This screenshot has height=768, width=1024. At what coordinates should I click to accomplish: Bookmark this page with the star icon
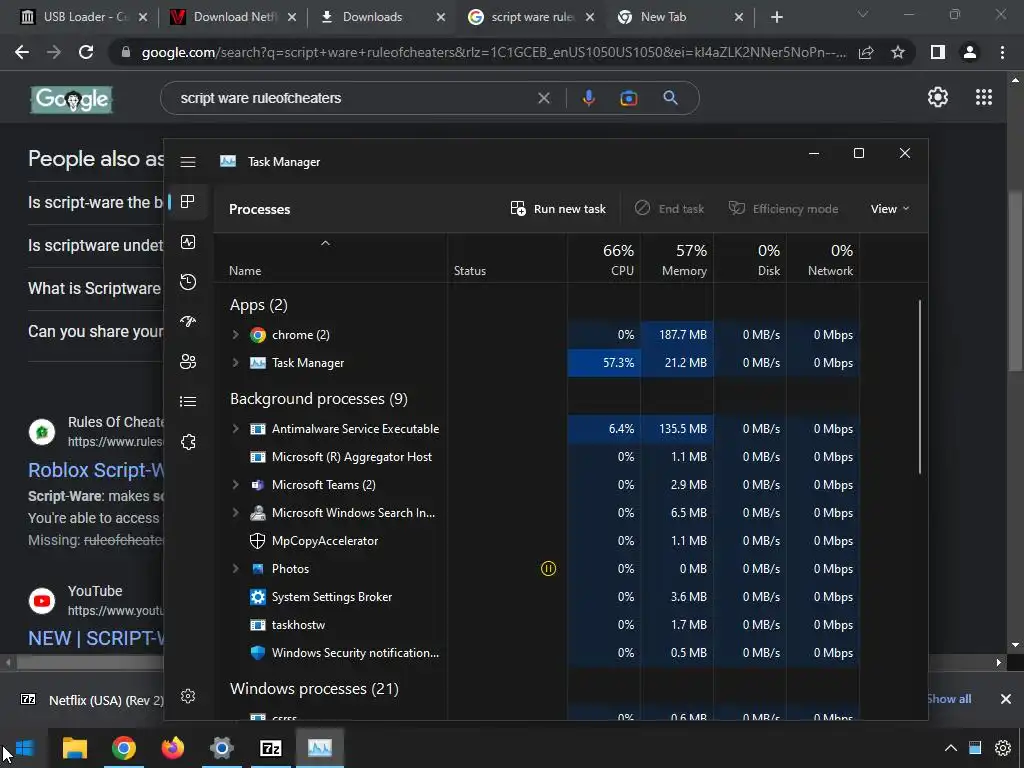[x=898, y=52]
